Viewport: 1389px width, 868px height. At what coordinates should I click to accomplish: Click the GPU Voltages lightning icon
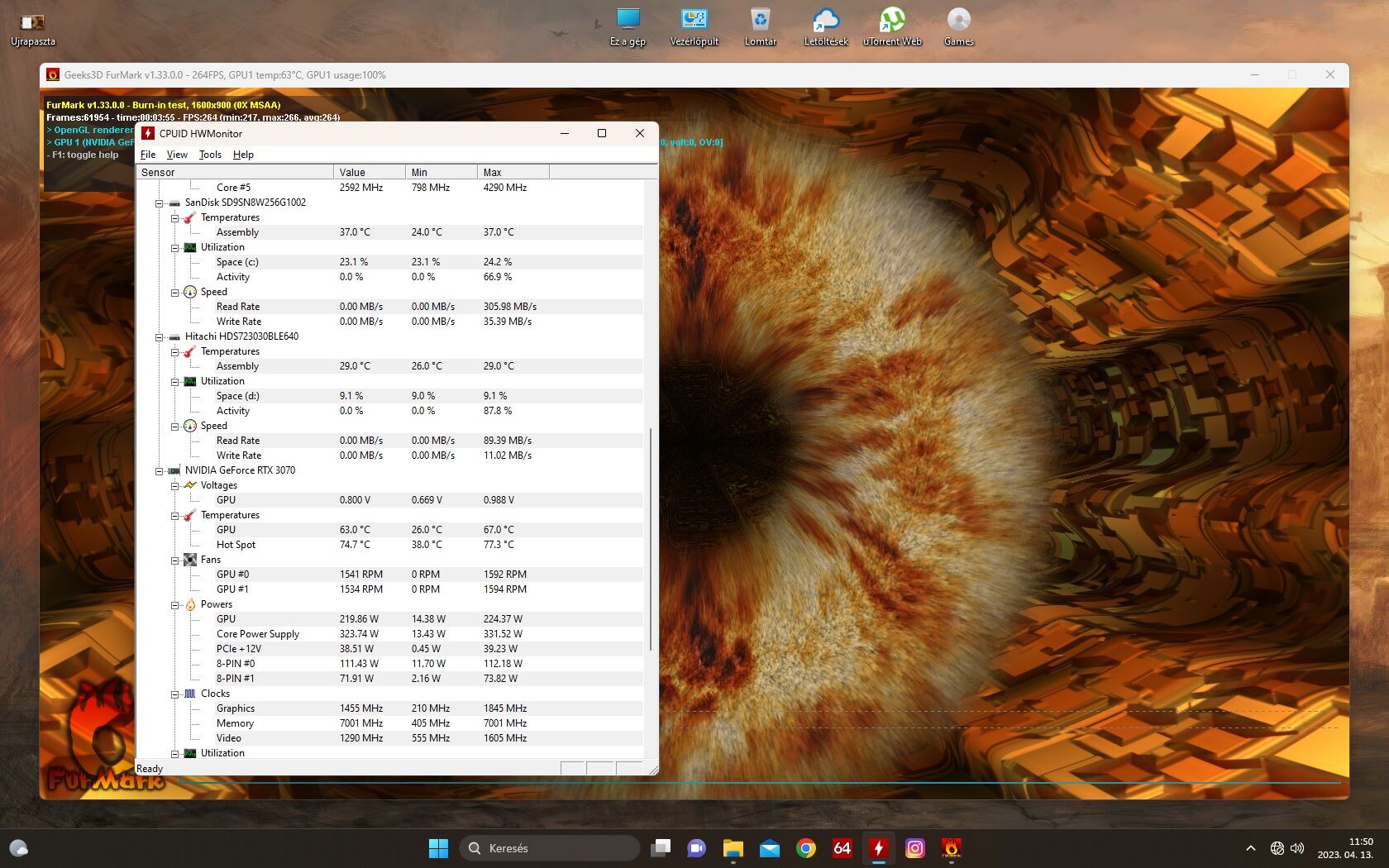point(189,485)
